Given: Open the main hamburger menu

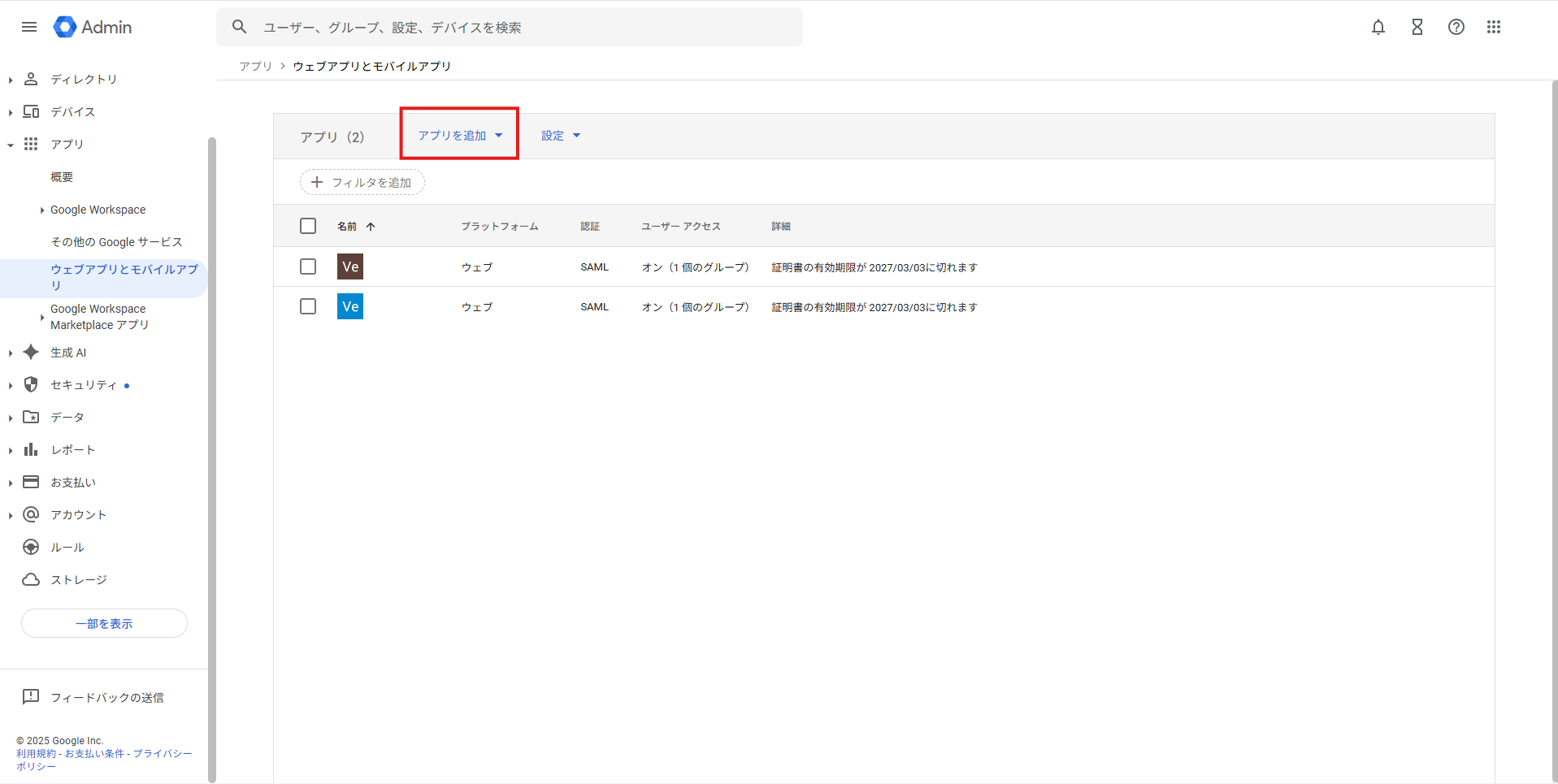Looking at the screenshot, I should 29,27.
